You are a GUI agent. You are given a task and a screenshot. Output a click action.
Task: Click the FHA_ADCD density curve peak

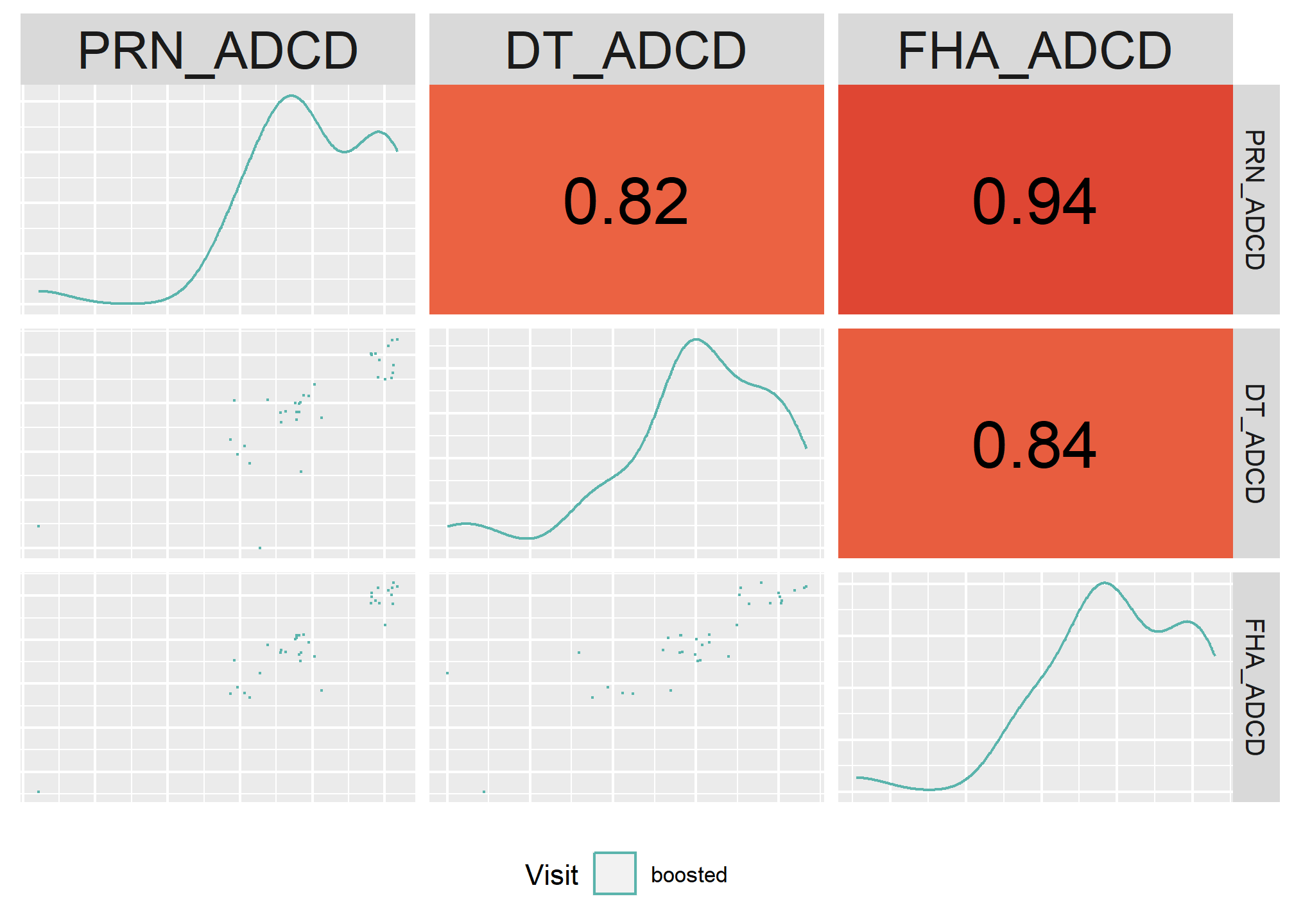click(1104, 583)
